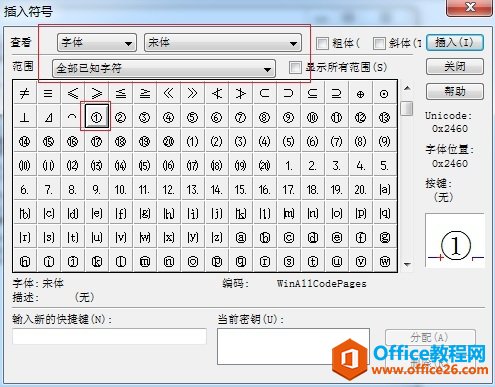495x387 pixels.
Task: Pick the not-equal sign symbol
Action: [x=25, y=93]
